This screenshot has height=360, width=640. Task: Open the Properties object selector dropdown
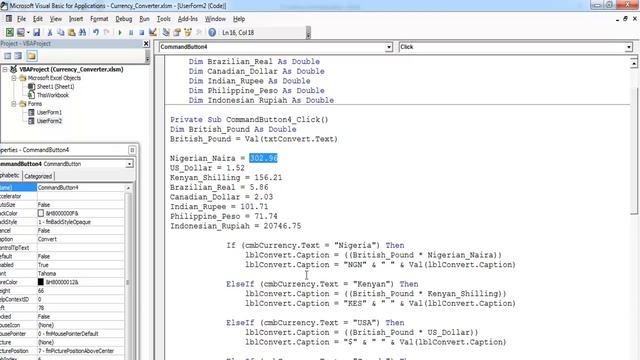tap(129, 164)
